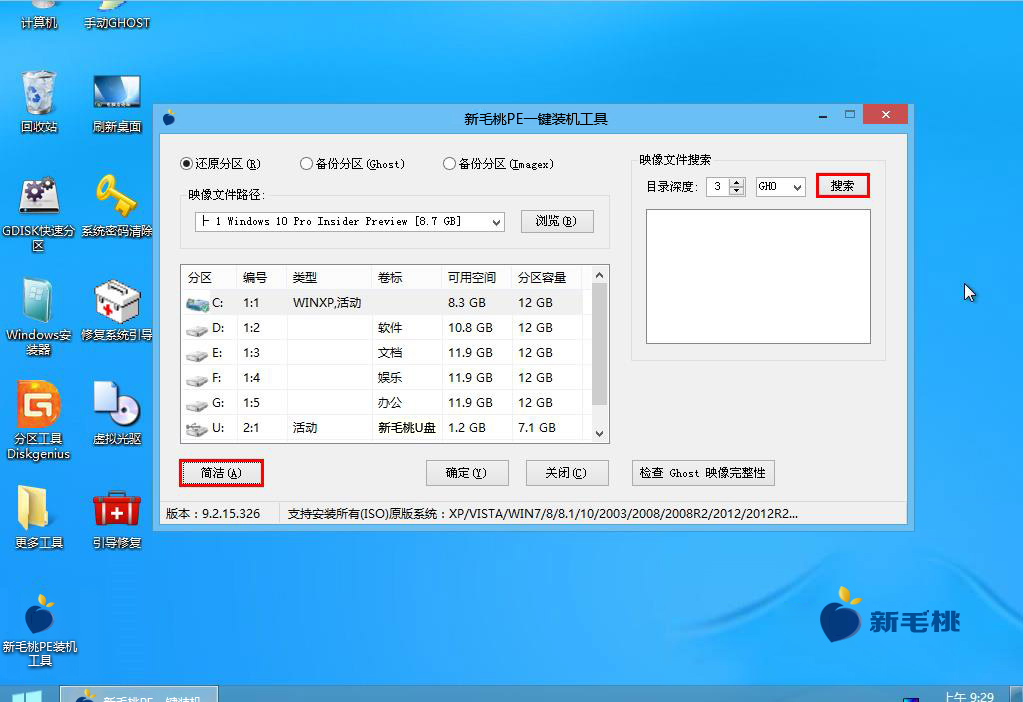Image resolution: width=1023 pixels, height=702 pixels.
Task: Click the F: drive icon in partition list
Action: tap(197, 379)
